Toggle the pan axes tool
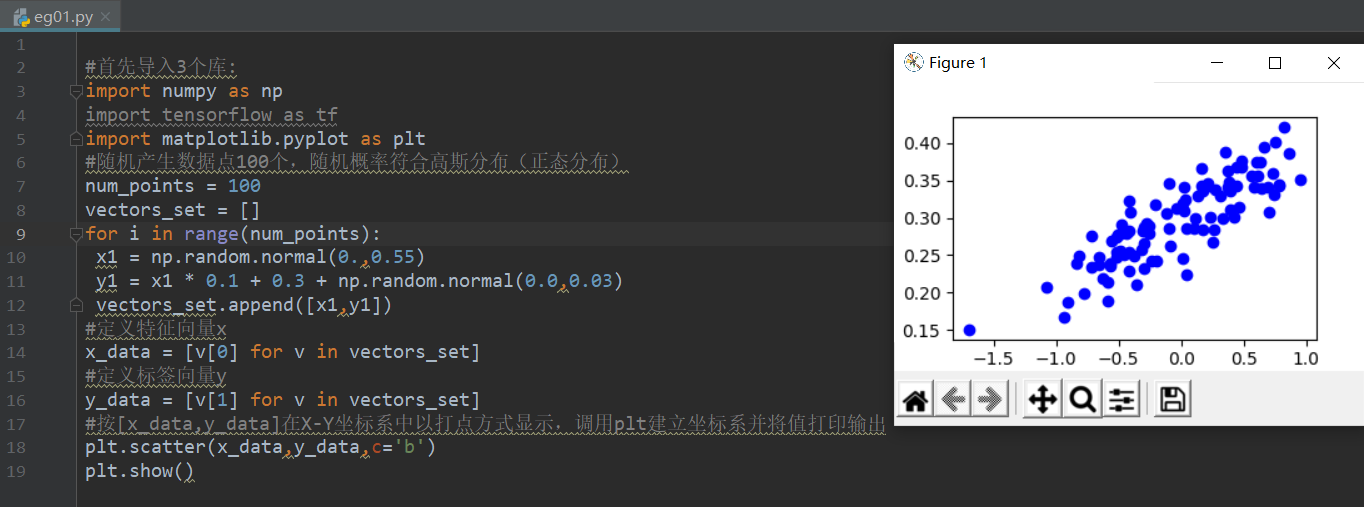Screen dimensions: 1364x507 pyautogui.click(x=1042, y=400)
